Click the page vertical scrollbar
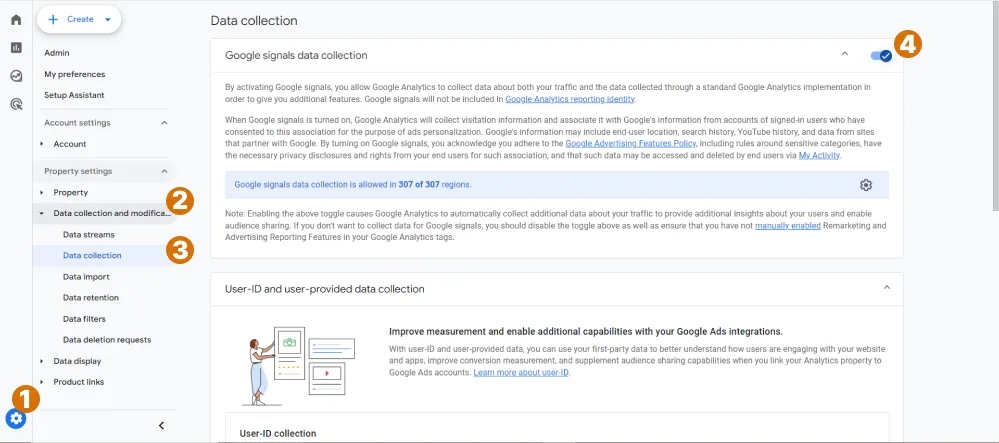This screenshot has width=999, height=443. tap(995, 105)
